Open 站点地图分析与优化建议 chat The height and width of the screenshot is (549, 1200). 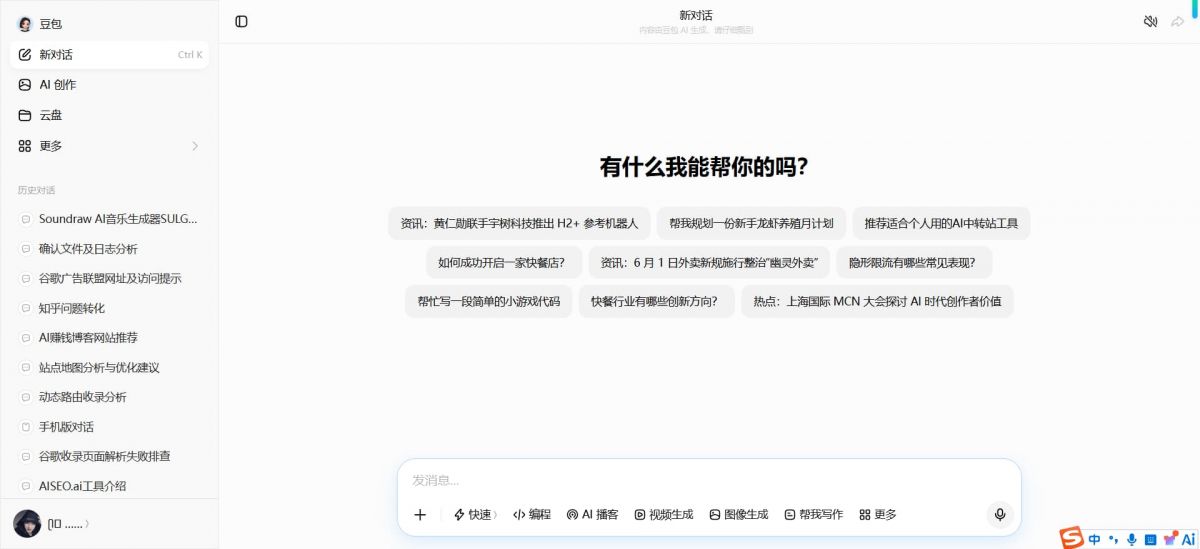(x=109, y=367)
